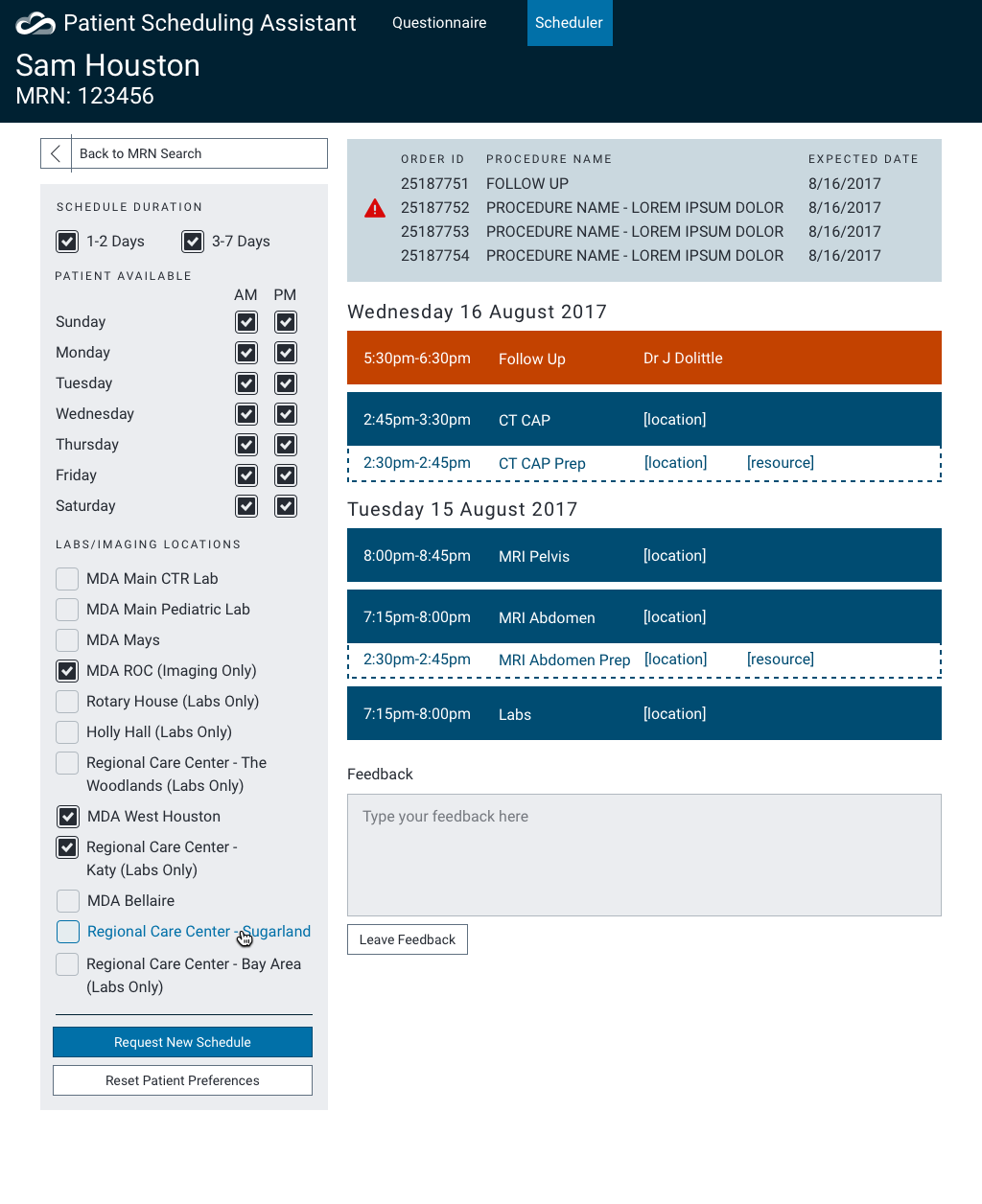Go back to MRN Search

tap(184, 153)
